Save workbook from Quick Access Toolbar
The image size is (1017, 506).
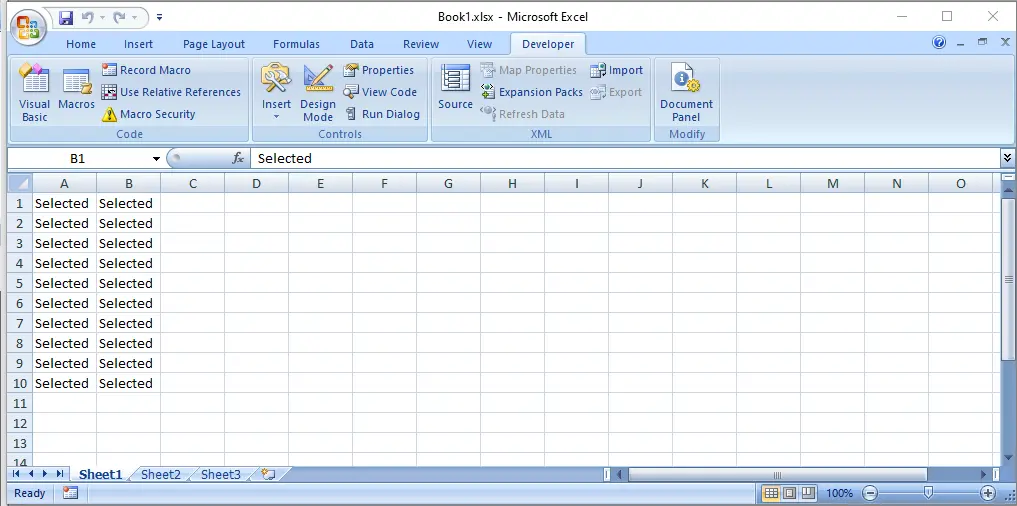click(x=66, y=18)
